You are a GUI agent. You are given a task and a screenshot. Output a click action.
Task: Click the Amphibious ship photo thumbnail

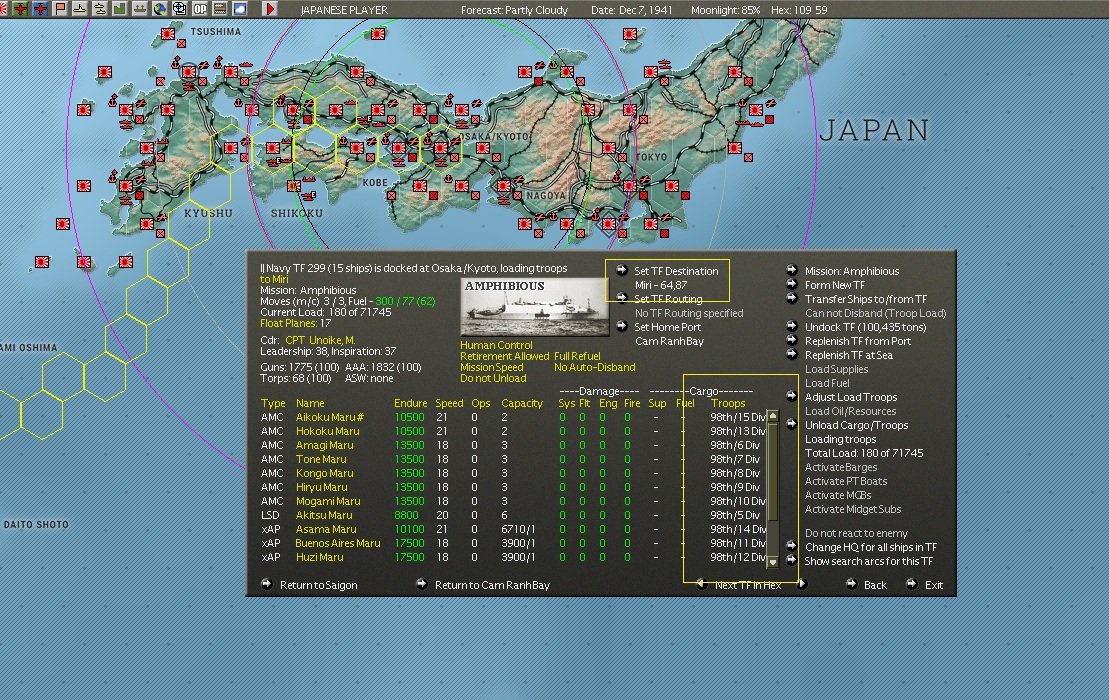[x=534, y=307]
